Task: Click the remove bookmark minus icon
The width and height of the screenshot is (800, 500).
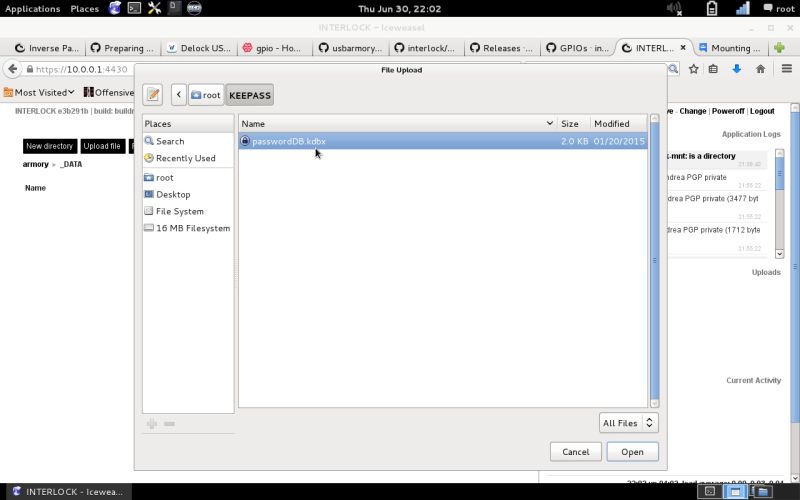Action: (169, 424)
